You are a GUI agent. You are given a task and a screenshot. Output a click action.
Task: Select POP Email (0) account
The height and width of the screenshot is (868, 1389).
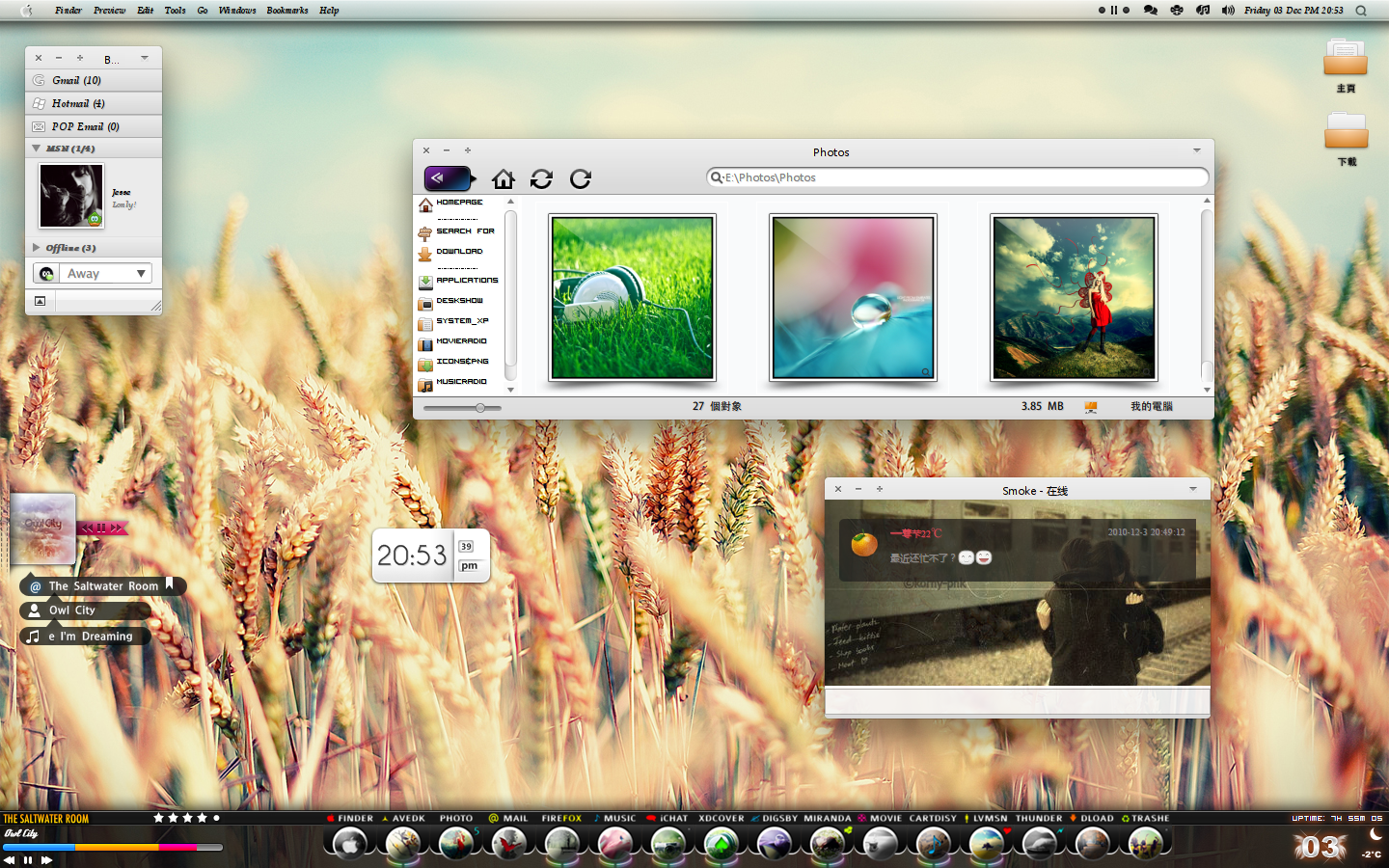tap(94, 126)
